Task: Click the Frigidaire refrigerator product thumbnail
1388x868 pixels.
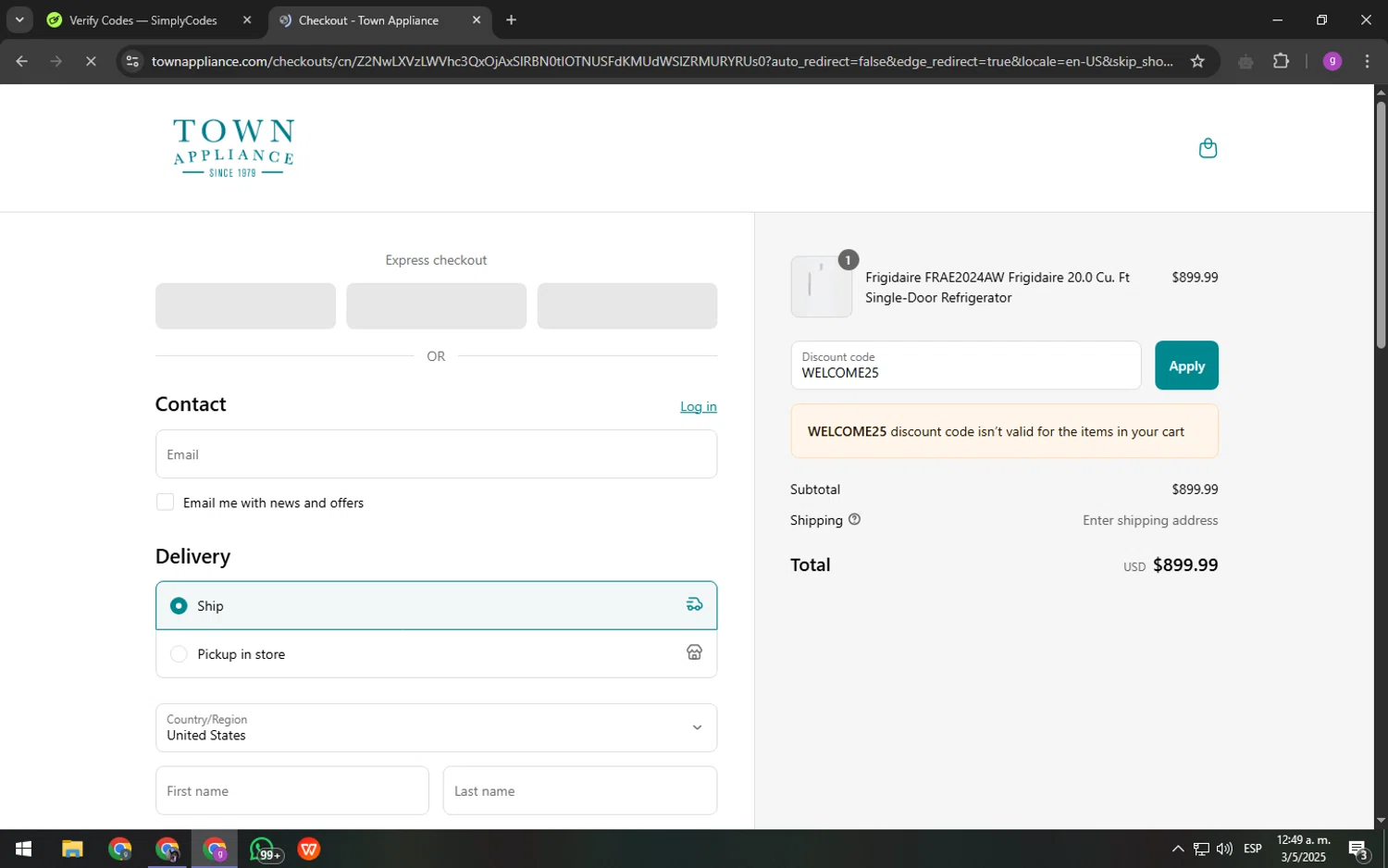Action: click(x=821, y=287)
